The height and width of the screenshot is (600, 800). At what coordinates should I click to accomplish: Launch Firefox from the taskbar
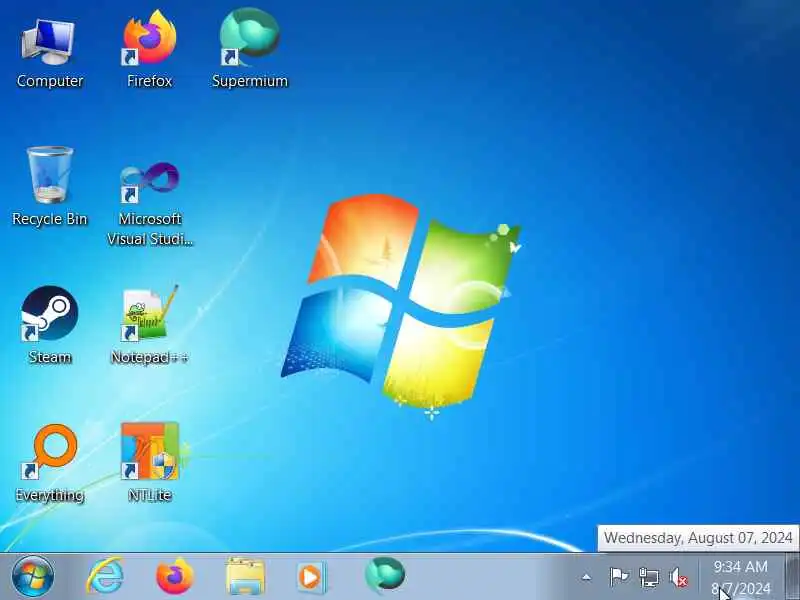(174, 577)
